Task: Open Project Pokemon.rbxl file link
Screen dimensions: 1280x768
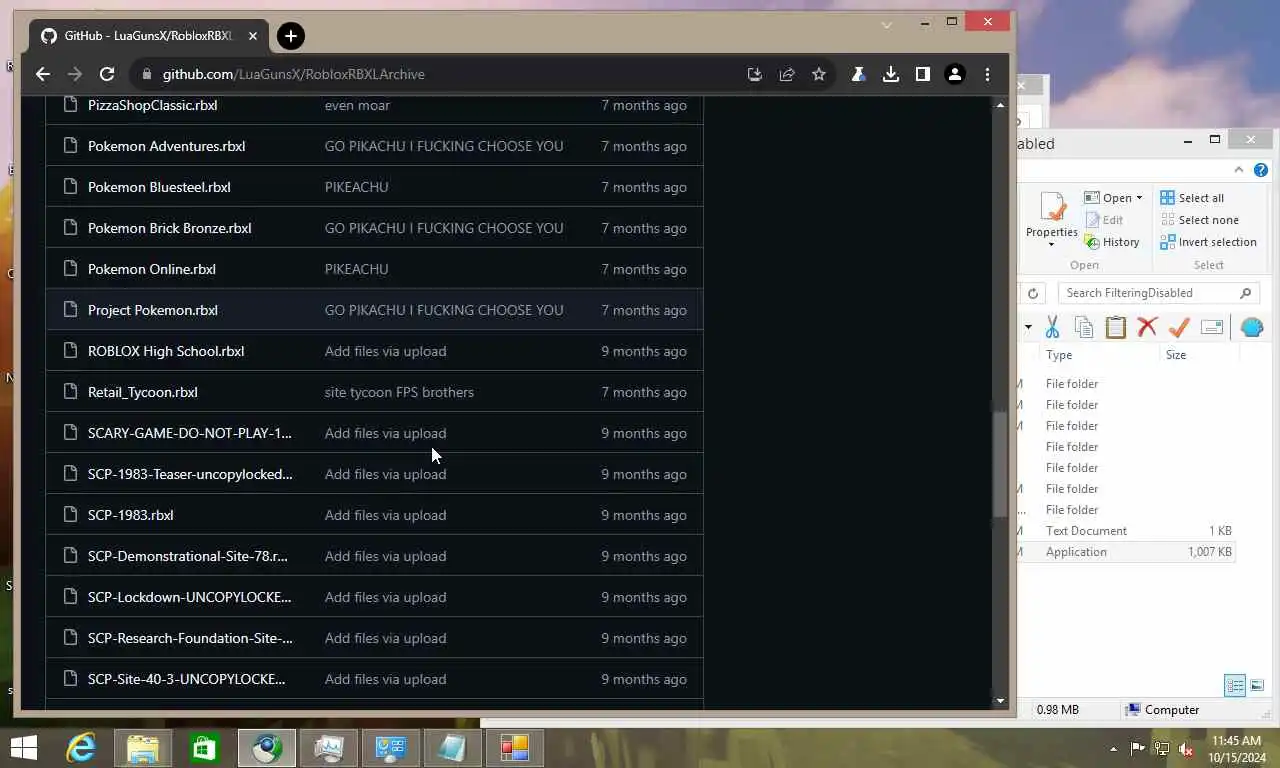Action: pyautogui.click(x=153, y=310)
